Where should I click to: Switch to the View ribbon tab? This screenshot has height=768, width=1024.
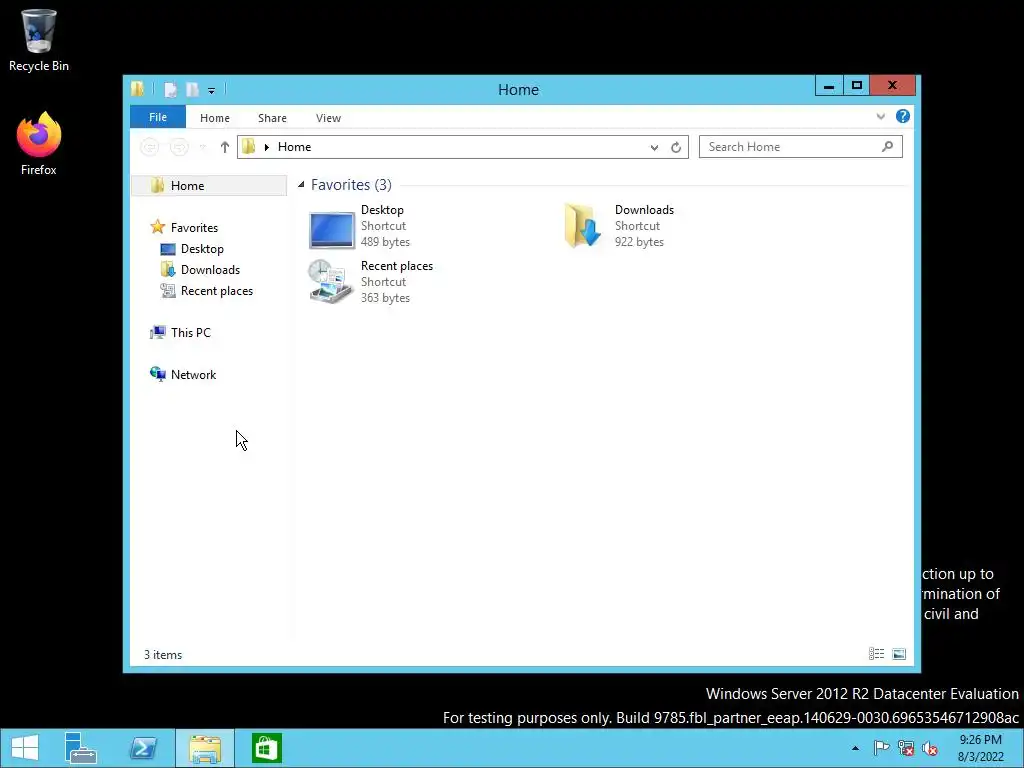pyautogui.click(x=328, y=118)
